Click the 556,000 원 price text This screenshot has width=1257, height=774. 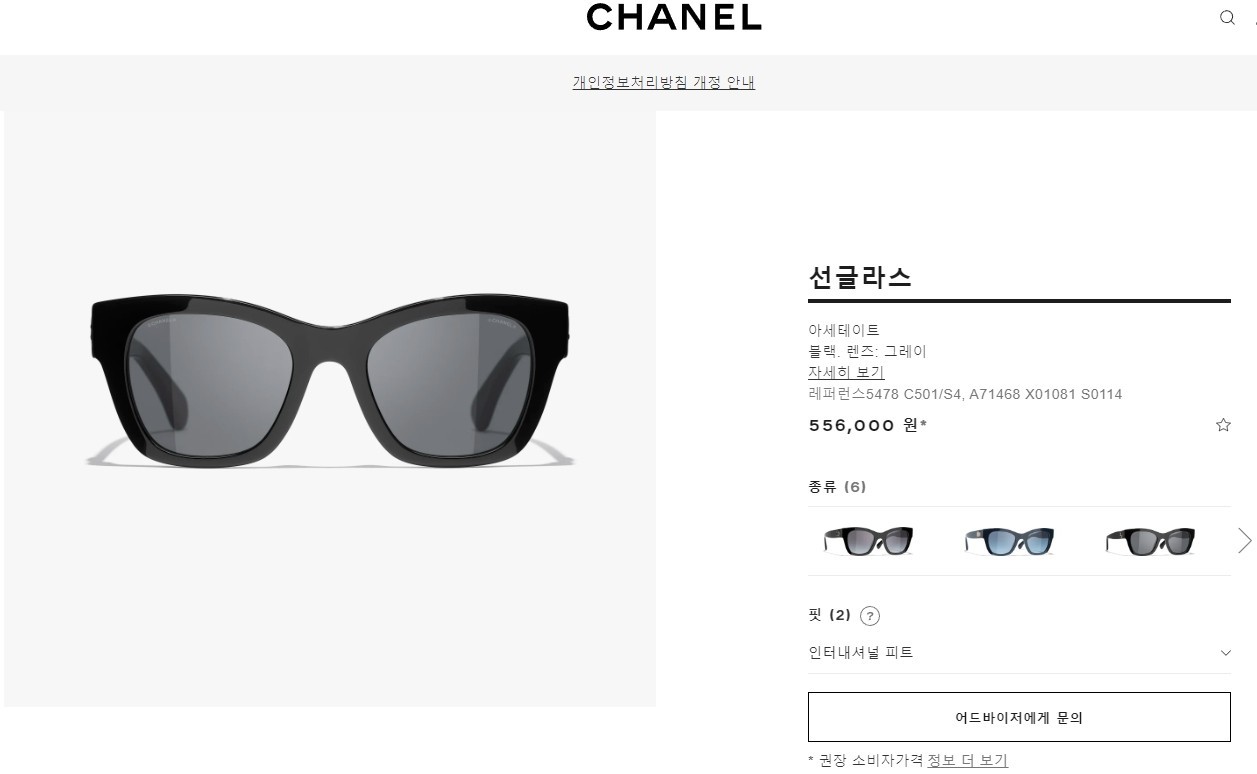[867, 425]
